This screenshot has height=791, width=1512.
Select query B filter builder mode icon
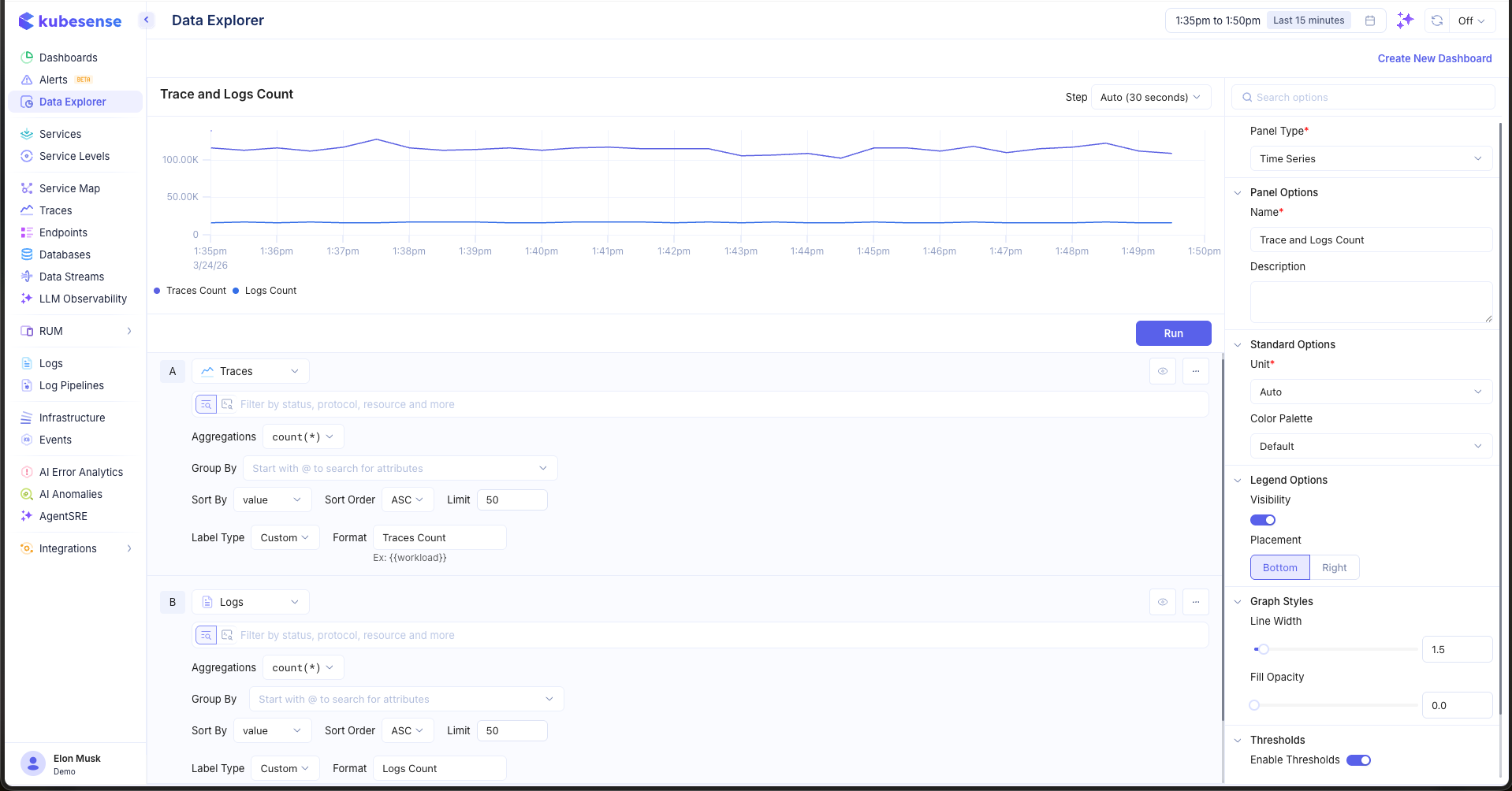(206, 635)
